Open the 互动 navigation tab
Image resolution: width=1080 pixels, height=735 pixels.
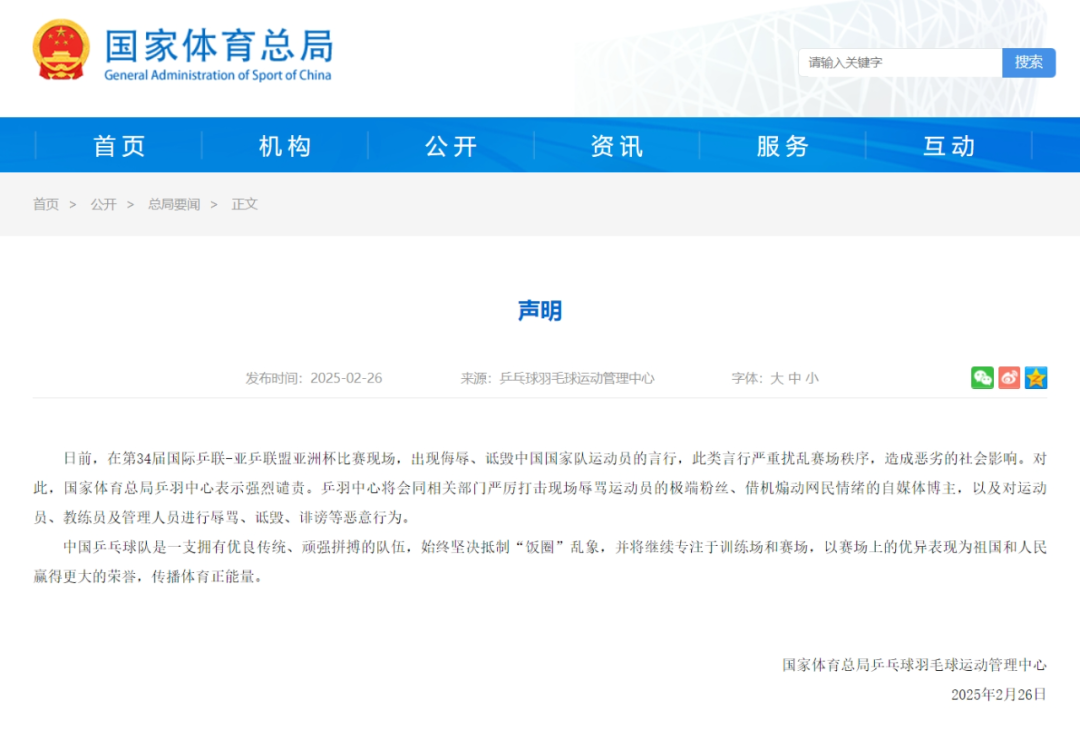(x=949, y=146)
